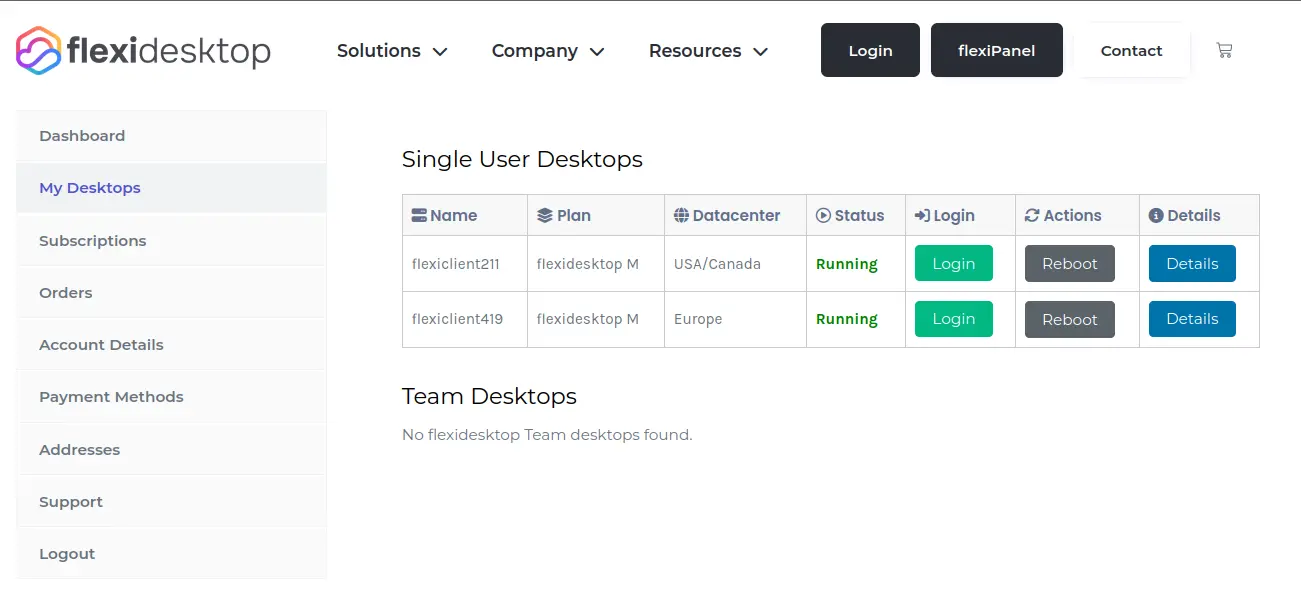Reboot the flexiclient211 desktop
1301x608 pixels.
click(x=1070, y=264)
